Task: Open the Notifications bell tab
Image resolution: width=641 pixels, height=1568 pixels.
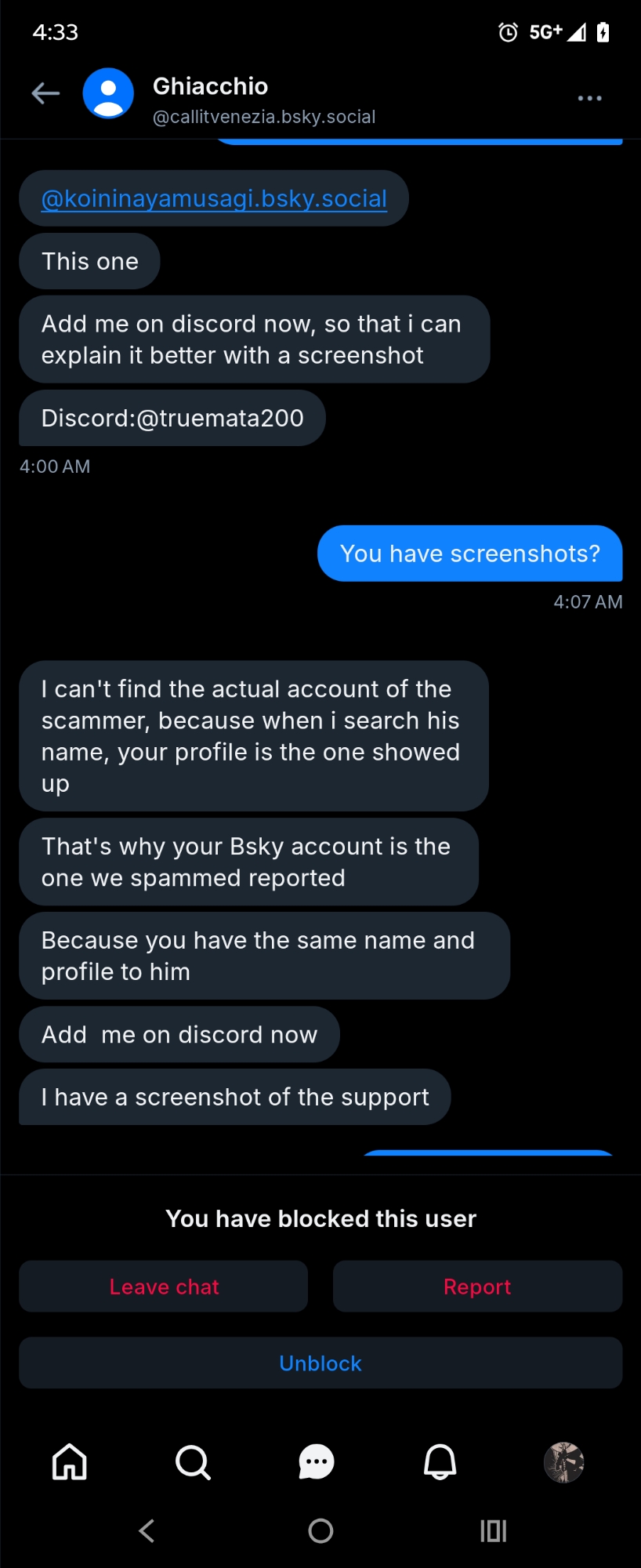Action: point(440,1462)
